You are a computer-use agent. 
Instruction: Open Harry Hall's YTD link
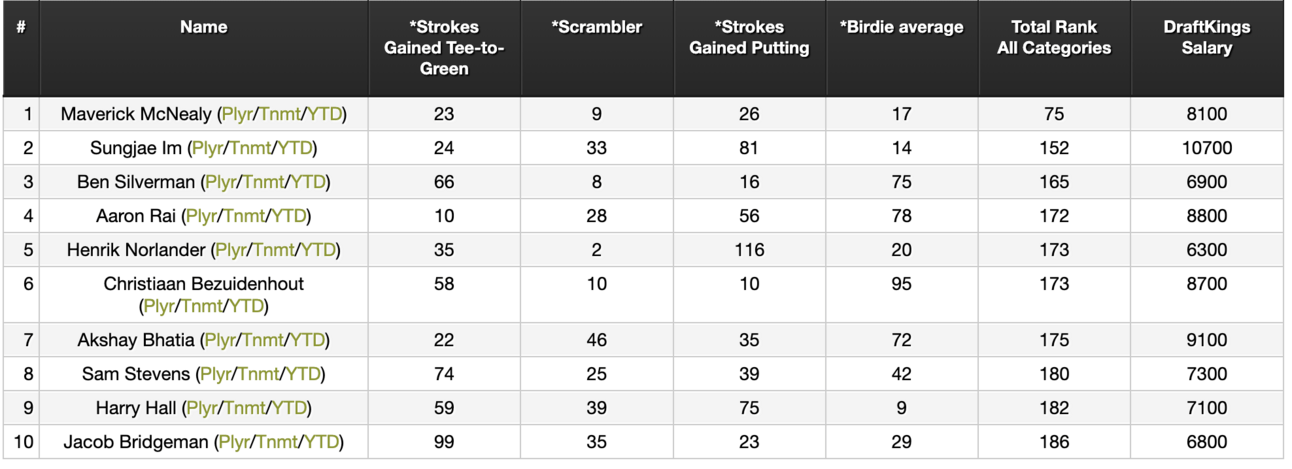pyautogui.click(x=289, y=408)
